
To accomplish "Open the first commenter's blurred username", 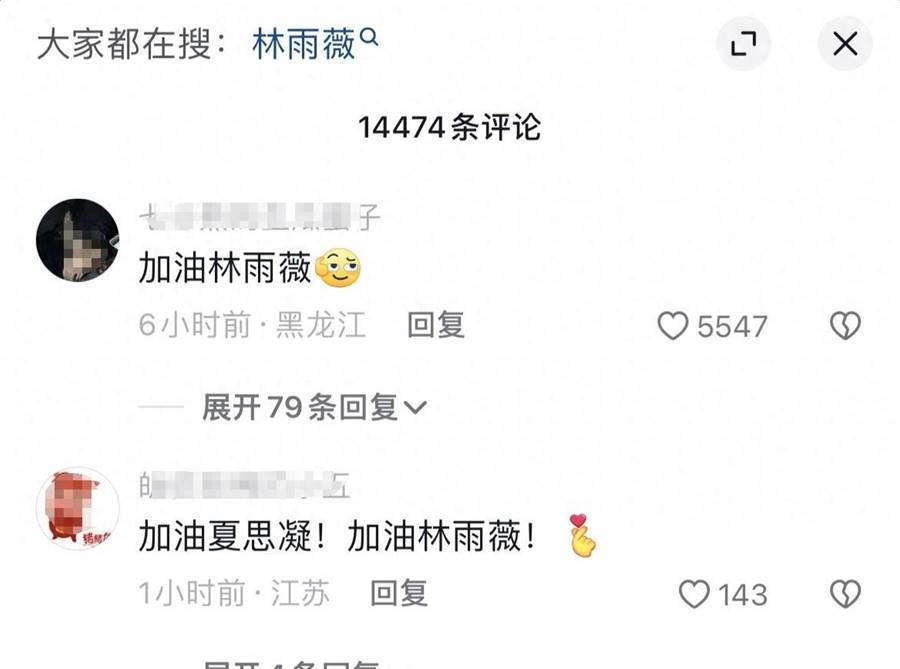I will click(259, 217).
